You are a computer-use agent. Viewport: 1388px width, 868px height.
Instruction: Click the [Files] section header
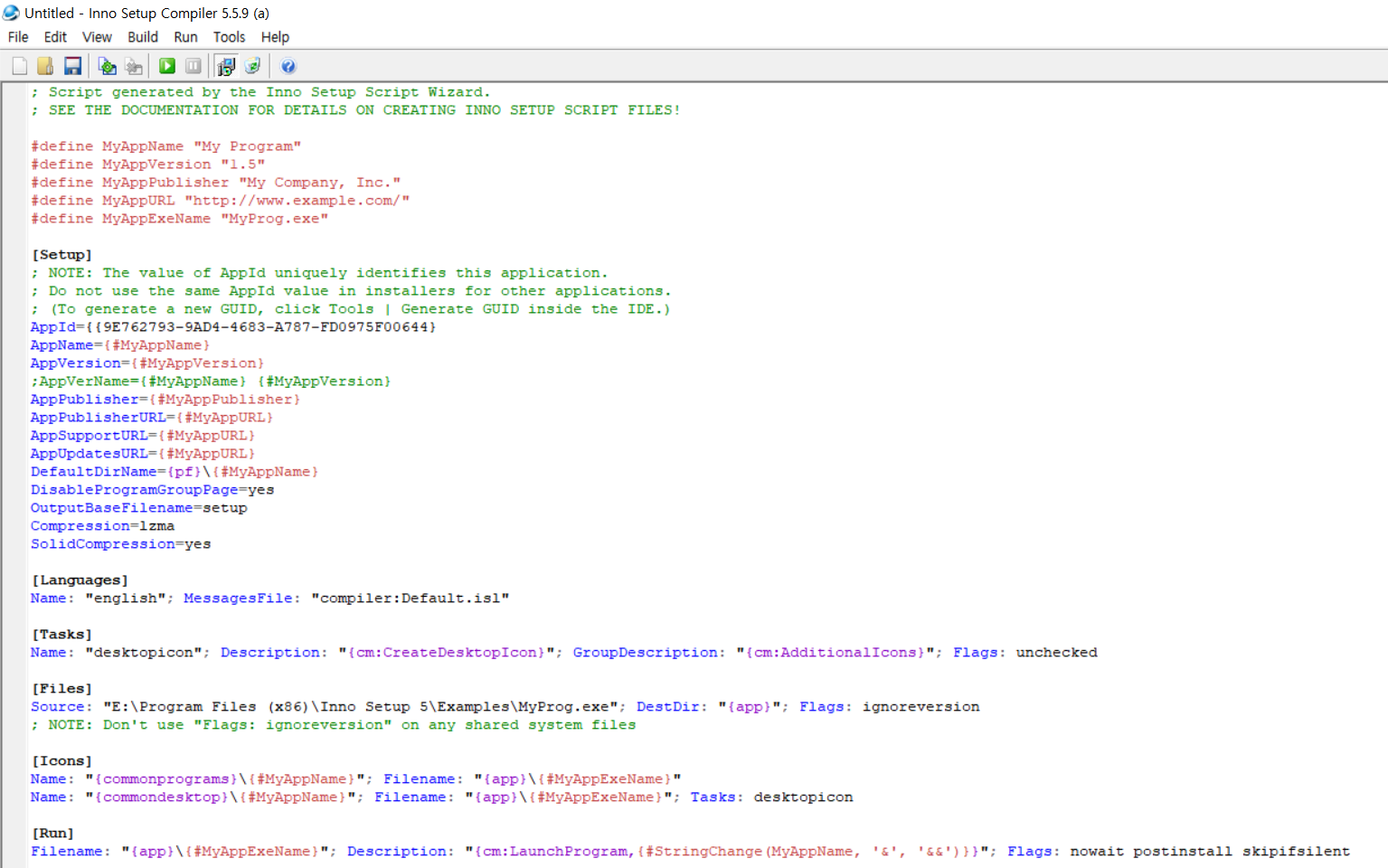click(x=61, y=689)
